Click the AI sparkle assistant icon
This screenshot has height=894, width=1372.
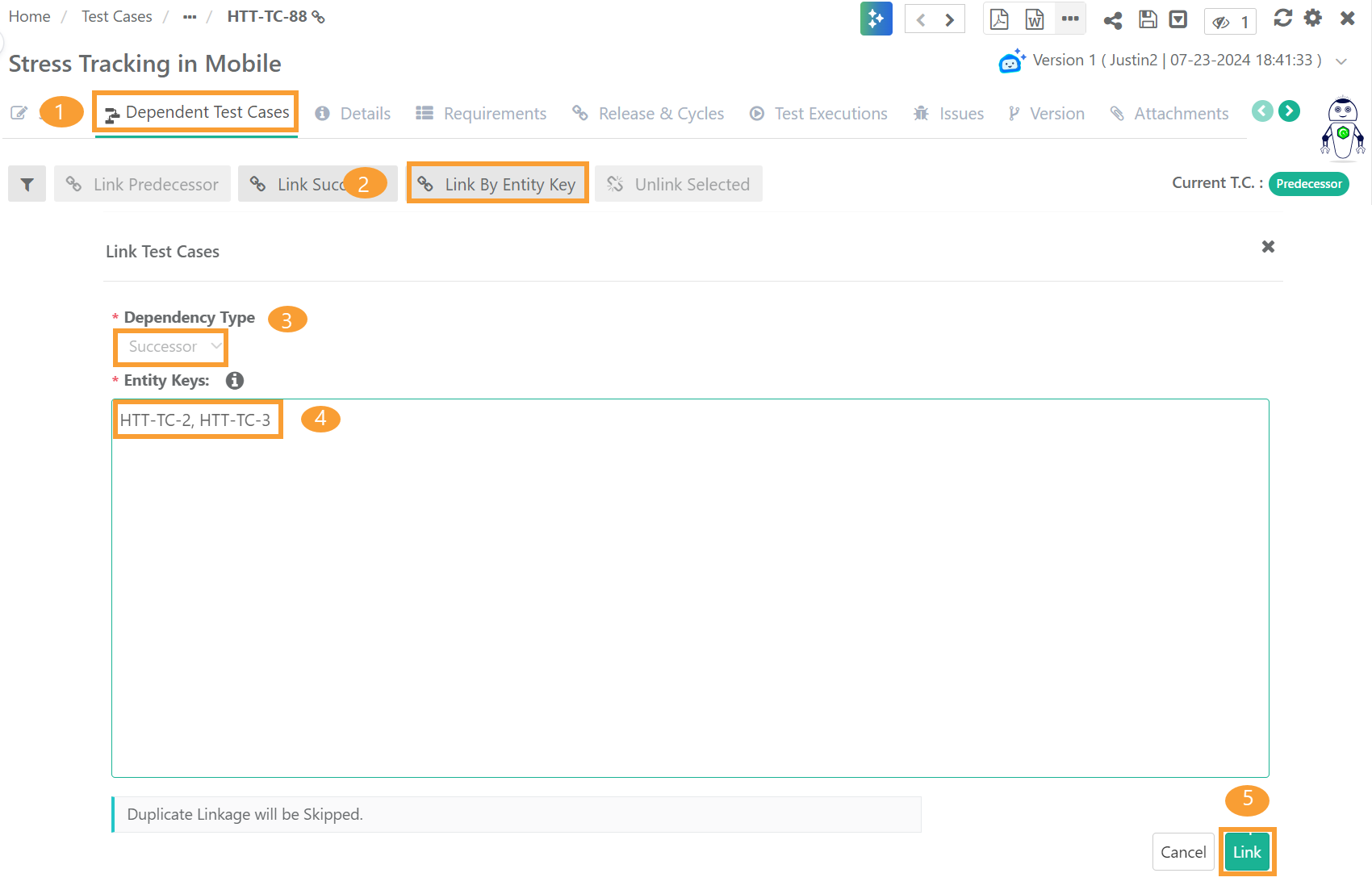click(x=876, y=19)
